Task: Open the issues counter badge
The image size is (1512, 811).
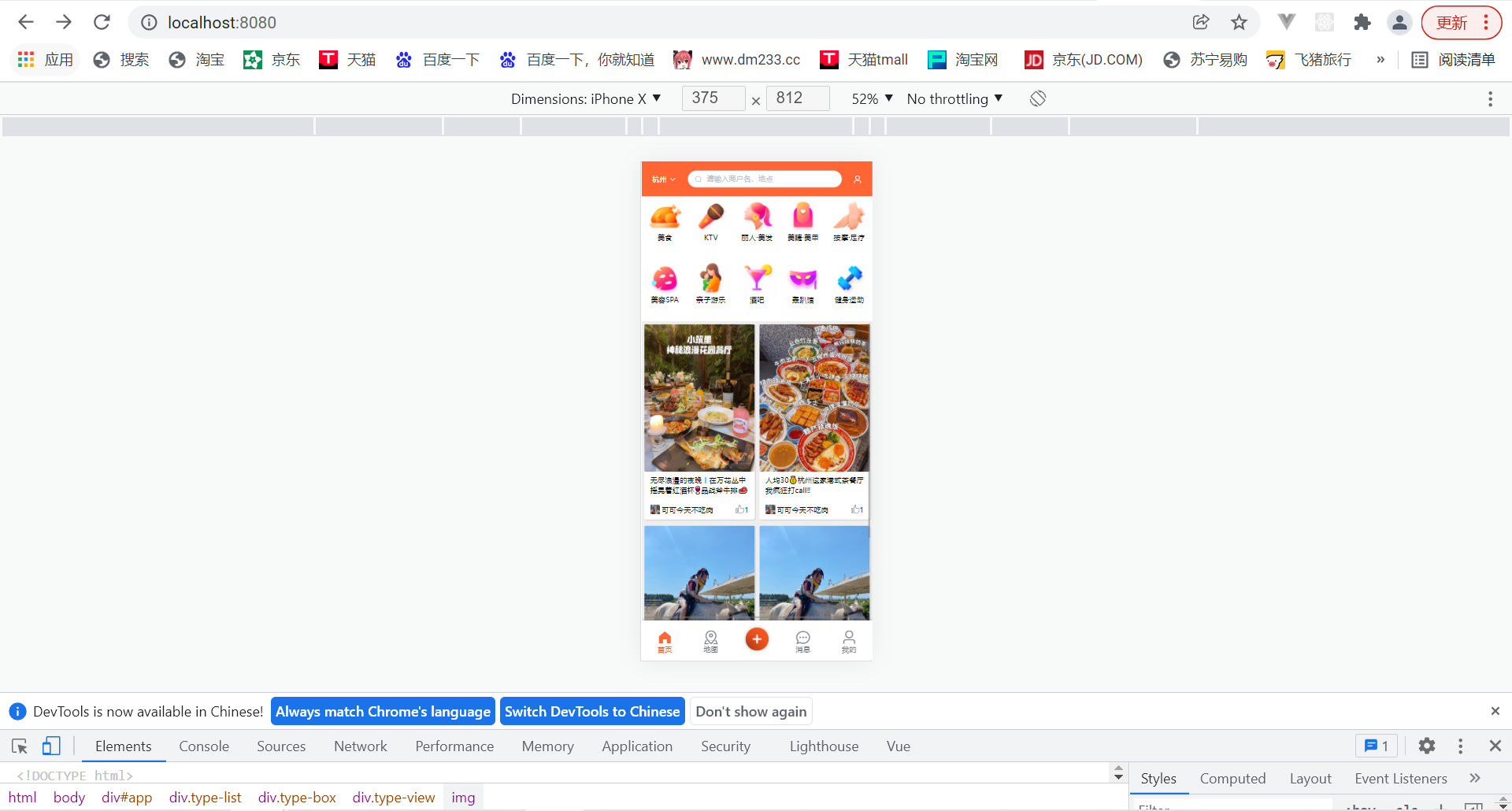Action: [1376, 746]
